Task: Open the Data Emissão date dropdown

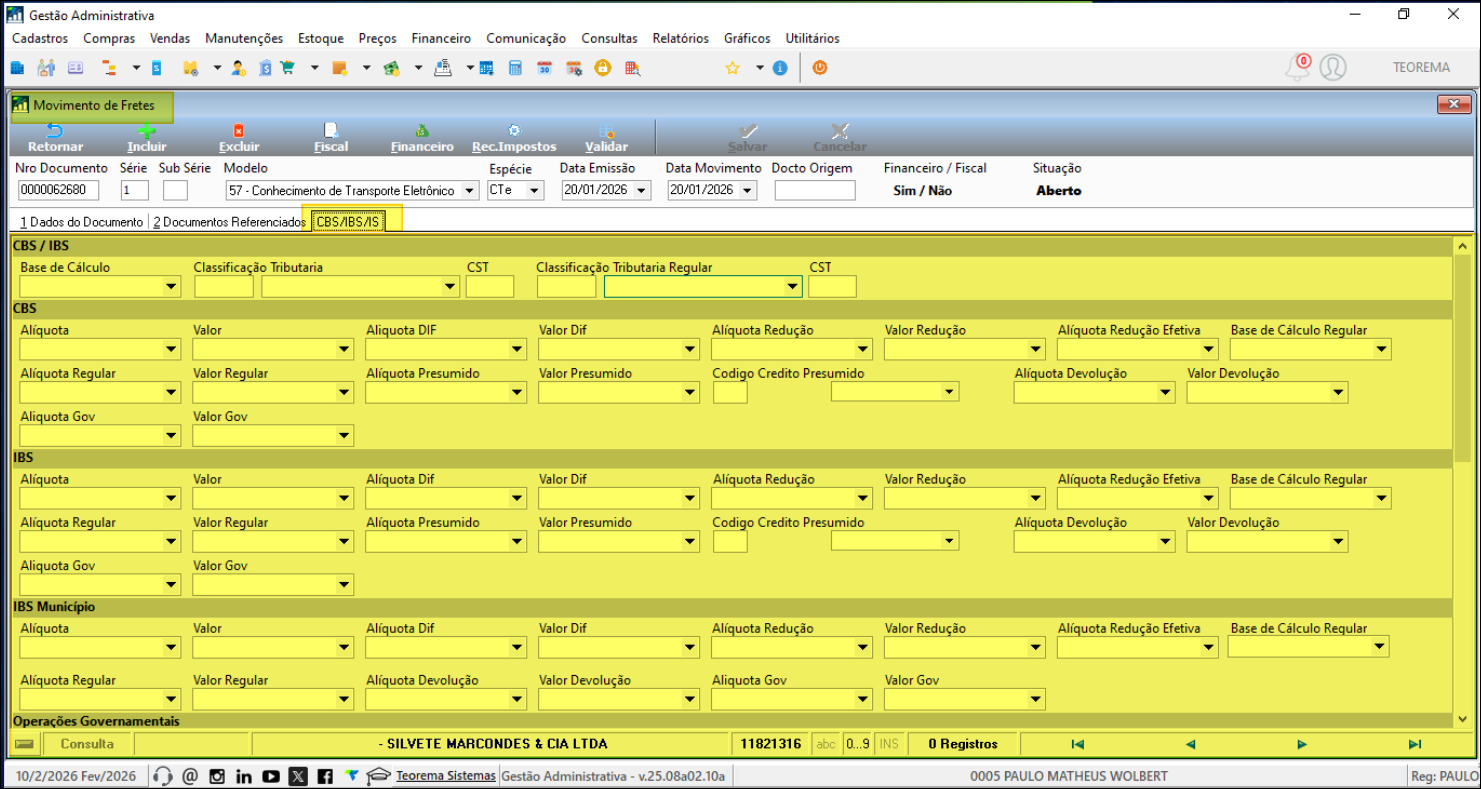Action: 641,191
